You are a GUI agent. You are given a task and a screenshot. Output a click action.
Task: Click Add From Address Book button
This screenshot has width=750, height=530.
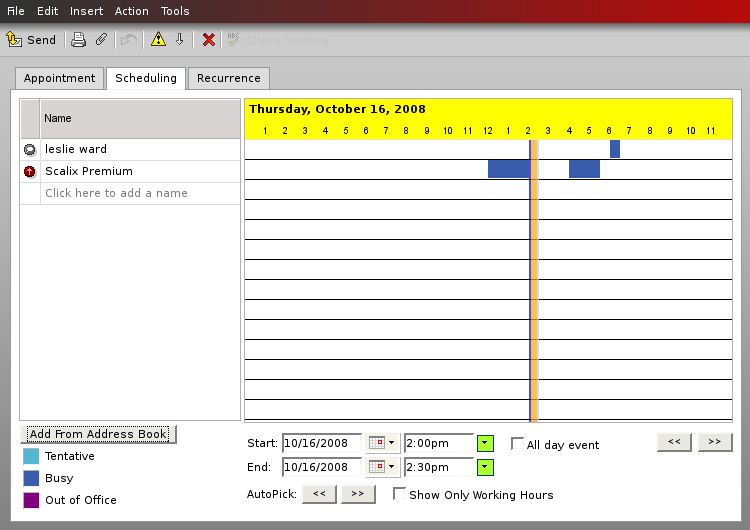(x=98, y=434)
